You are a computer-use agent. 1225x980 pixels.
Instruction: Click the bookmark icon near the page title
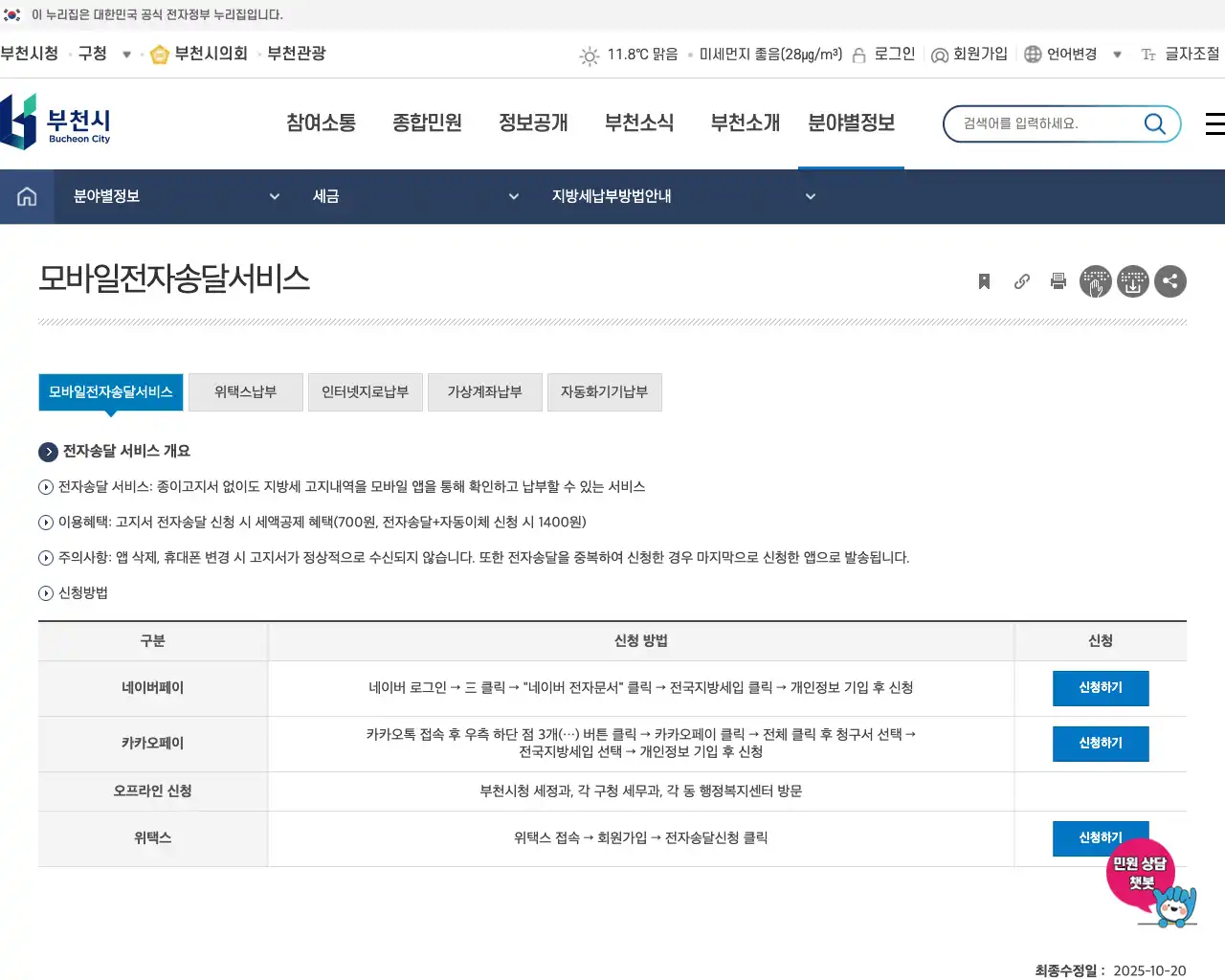pyautogui.click(x=983, y=281)
